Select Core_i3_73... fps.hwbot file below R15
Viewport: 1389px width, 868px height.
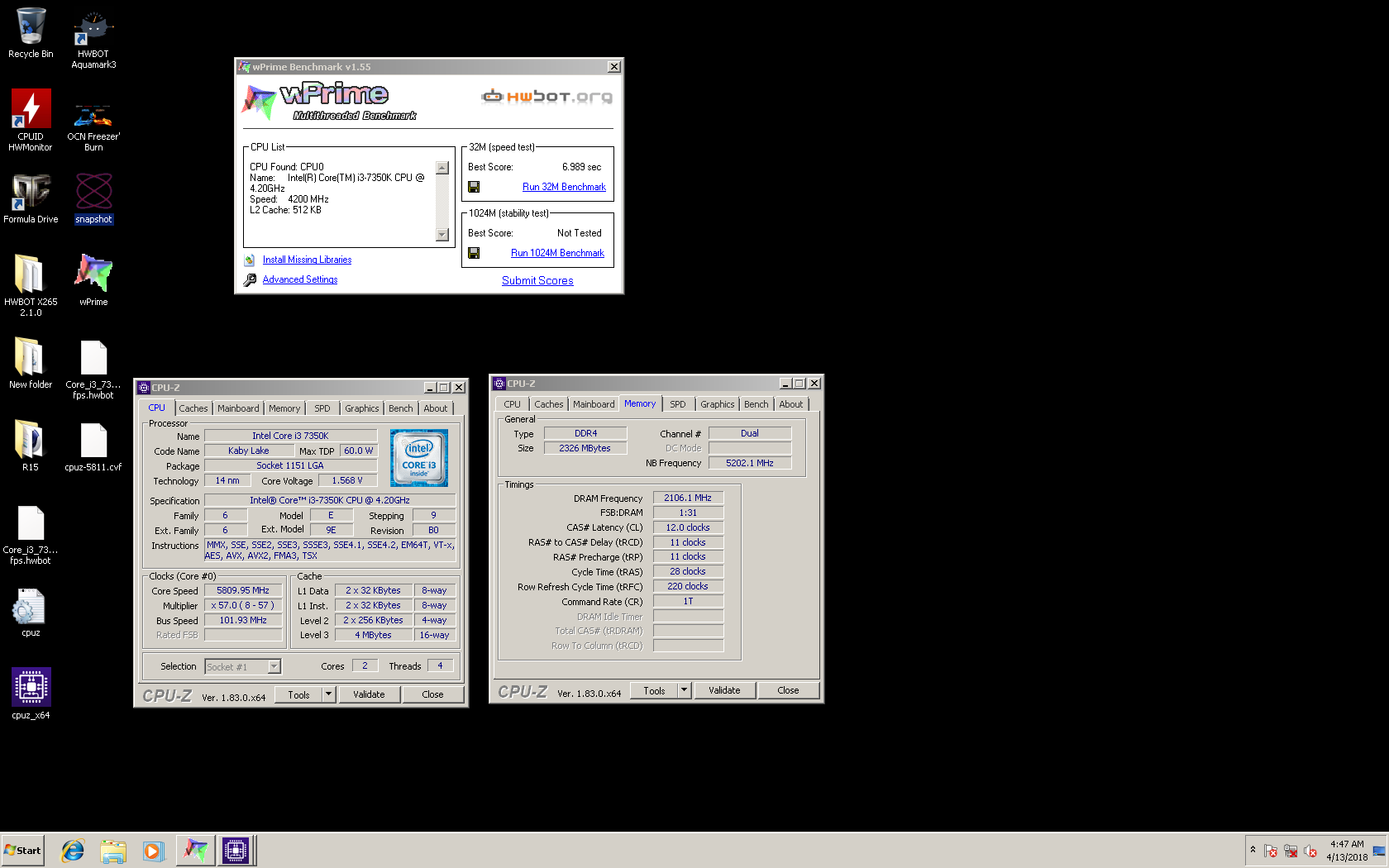tap(31, 534)
